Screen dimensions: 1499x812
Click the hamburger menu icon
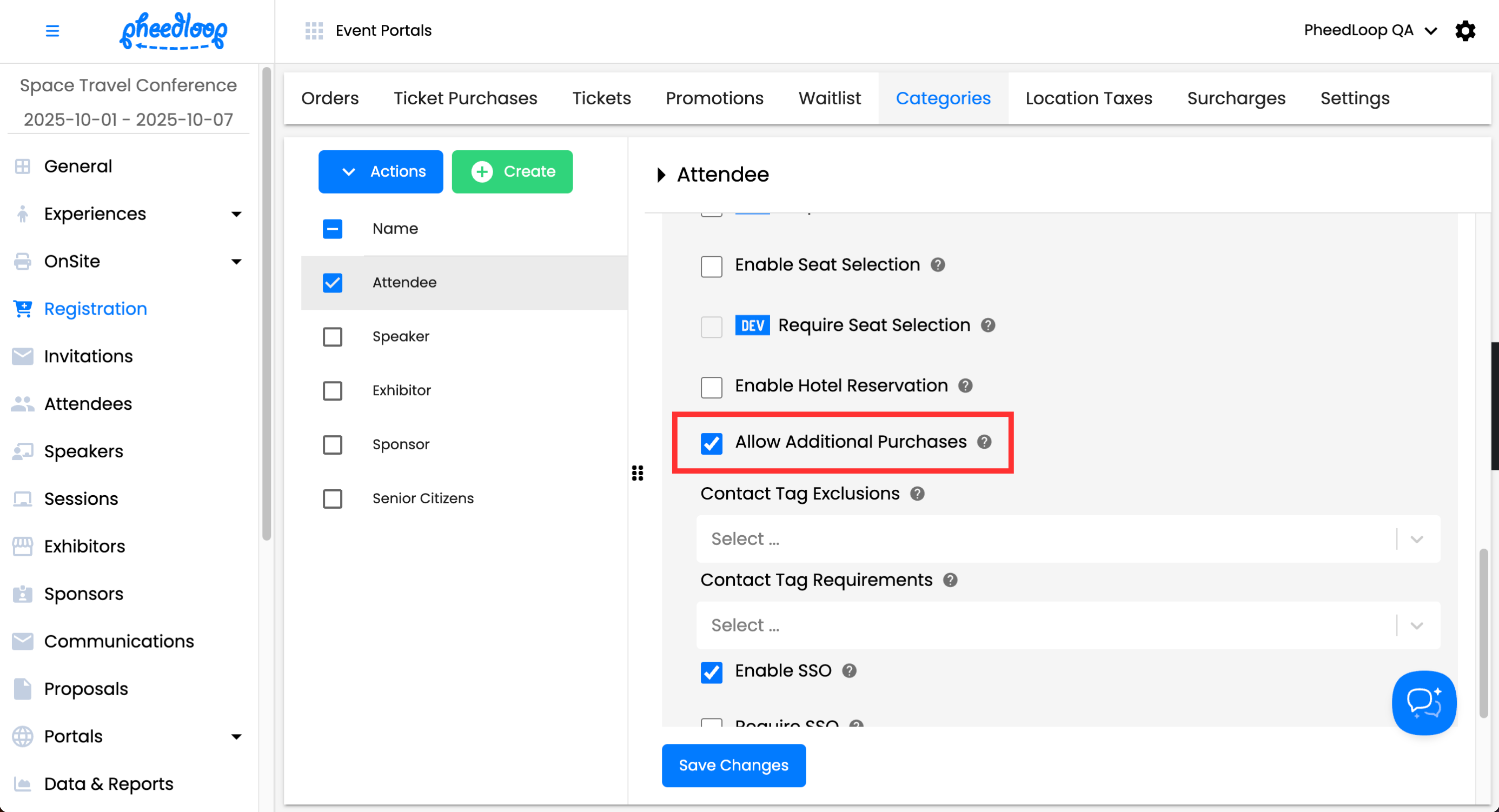[x=52, y=30]
